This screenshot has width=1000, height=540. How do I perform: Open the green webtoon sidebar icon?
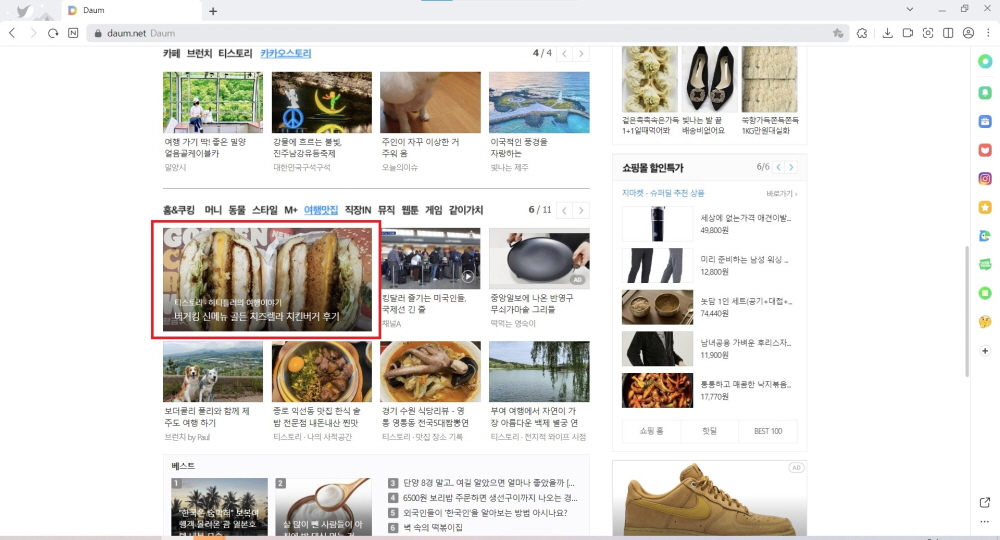(x=985, y=264)
